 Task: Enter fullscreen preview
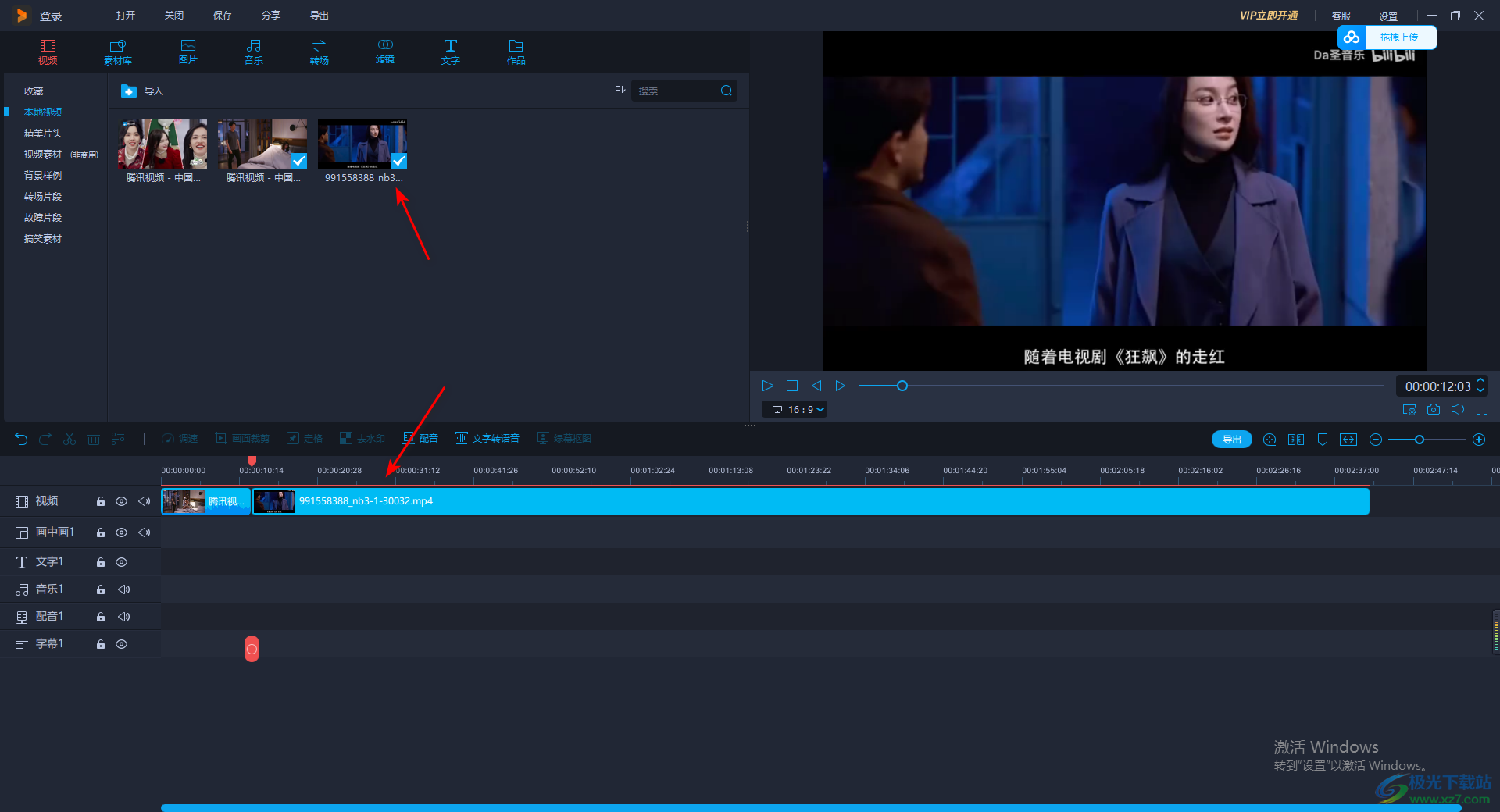tap(1482, 409)
